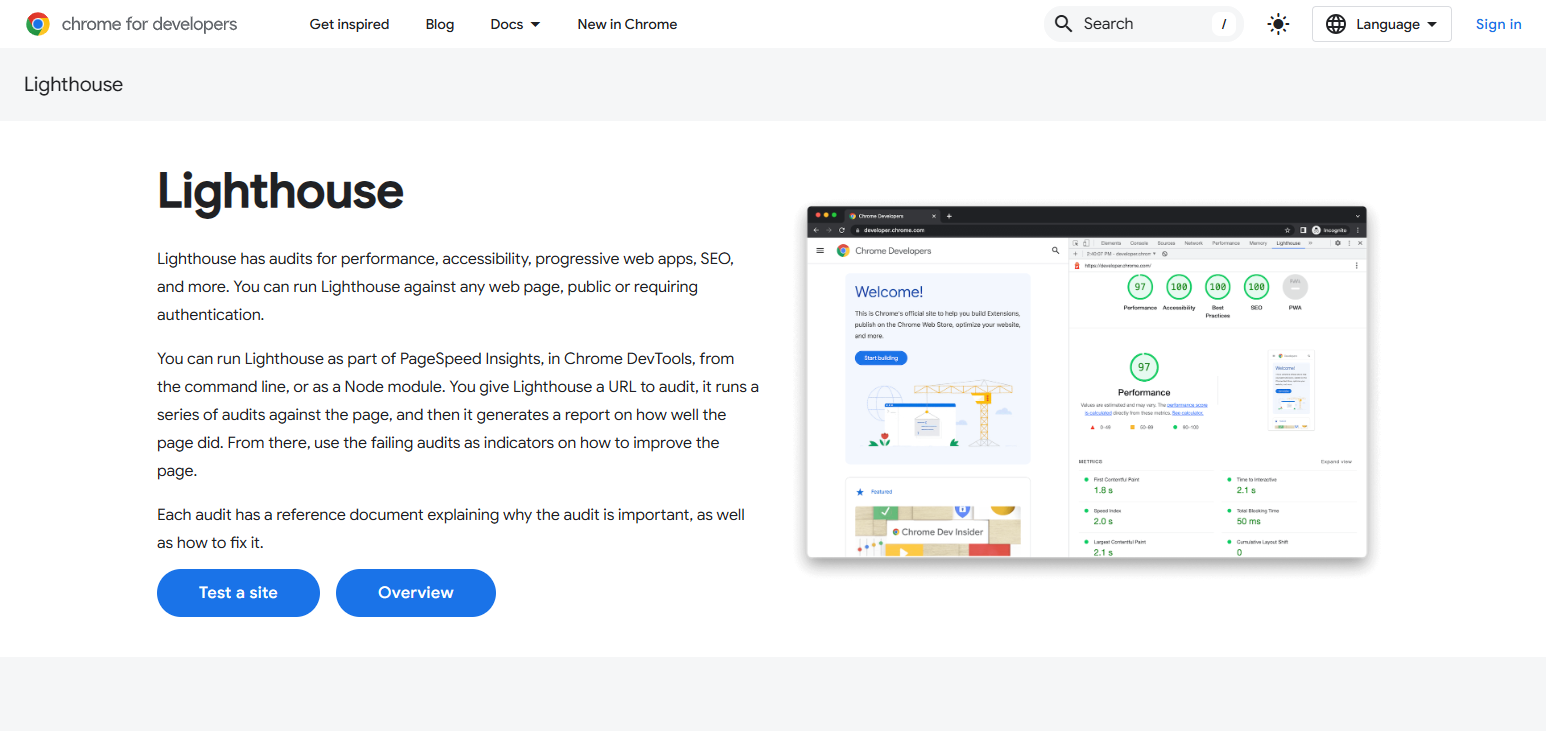Click the paragraph mentioning PageSpeed Insights
The height and width of the screenshot is (731, 1546).
pyautogui.click(x=458, y=414)
